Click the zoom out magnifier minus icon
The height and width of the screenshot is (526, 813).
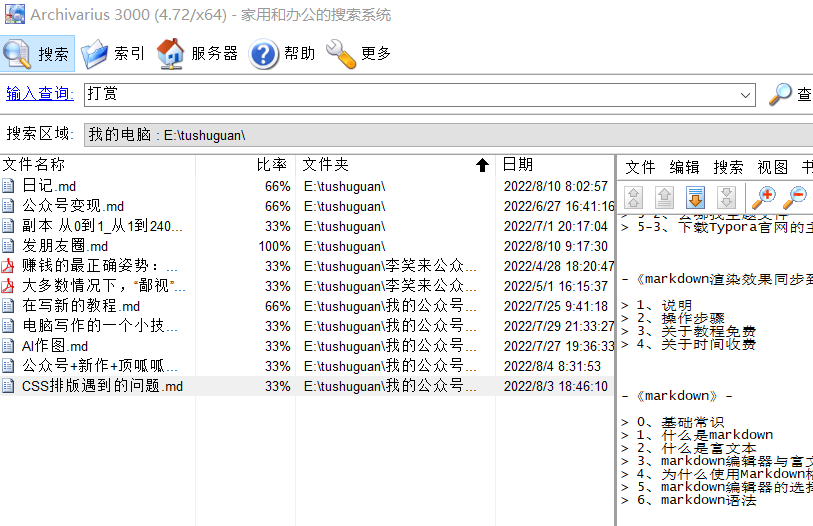[x=795, y=197]
